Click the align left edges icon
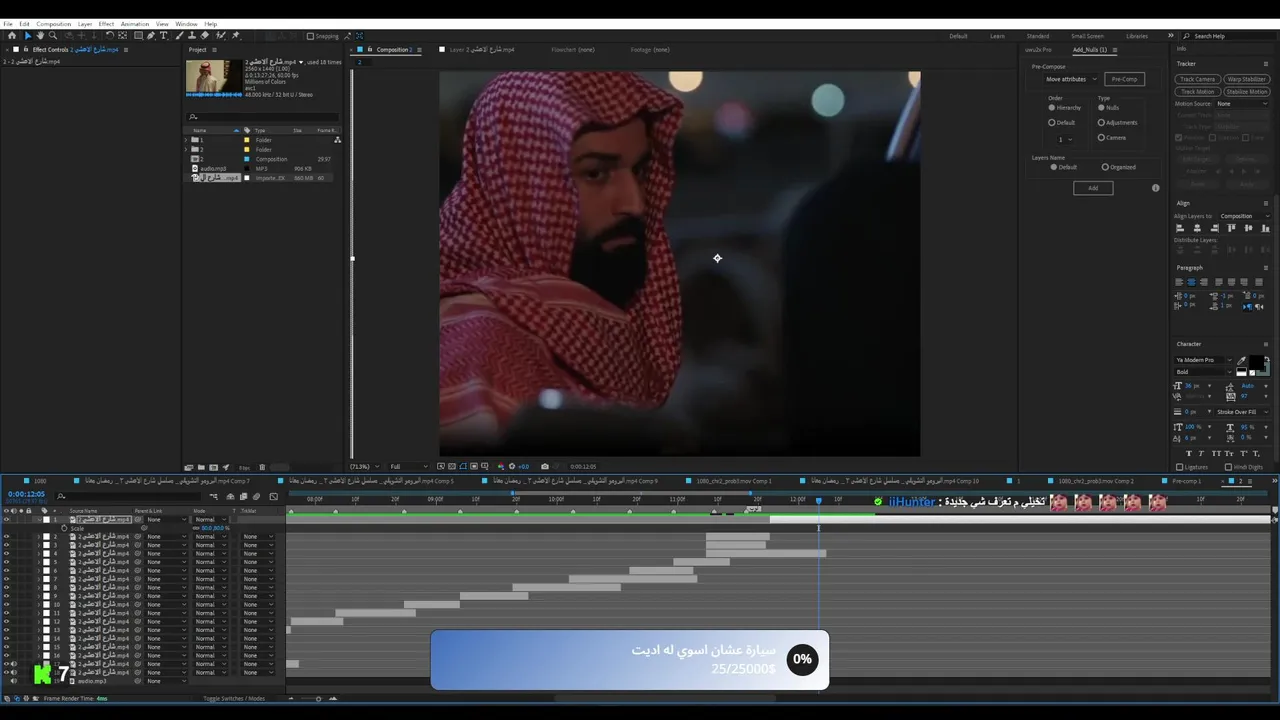1280x720 pixels. [1180, 228]
